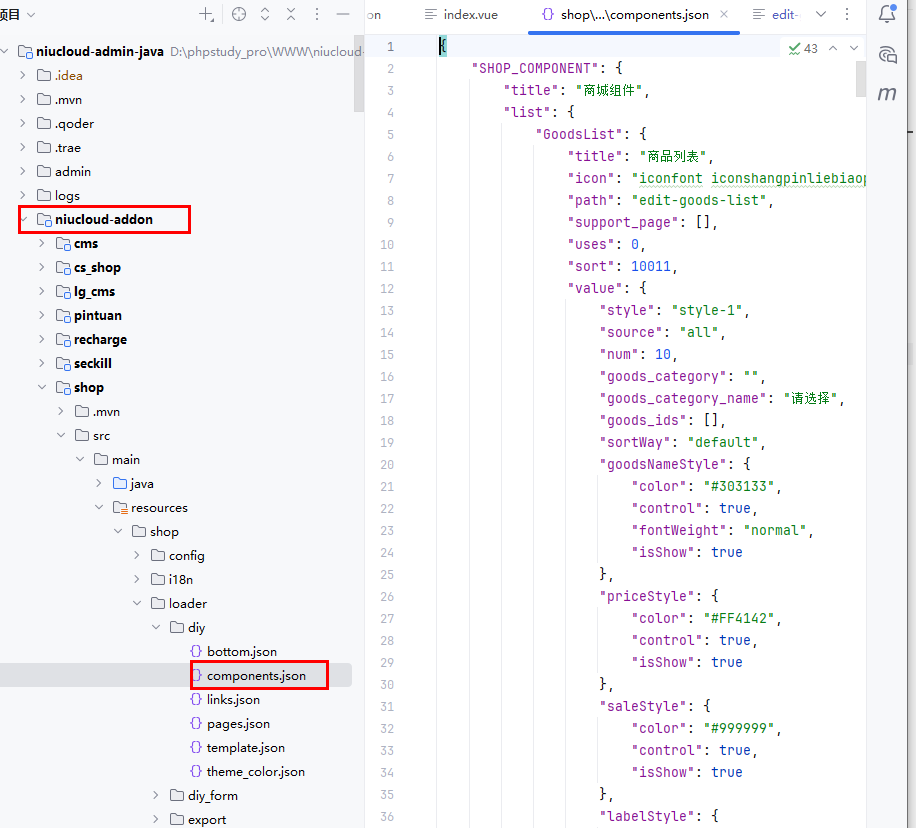Expand the pintuan module folder

click(42, 316)
